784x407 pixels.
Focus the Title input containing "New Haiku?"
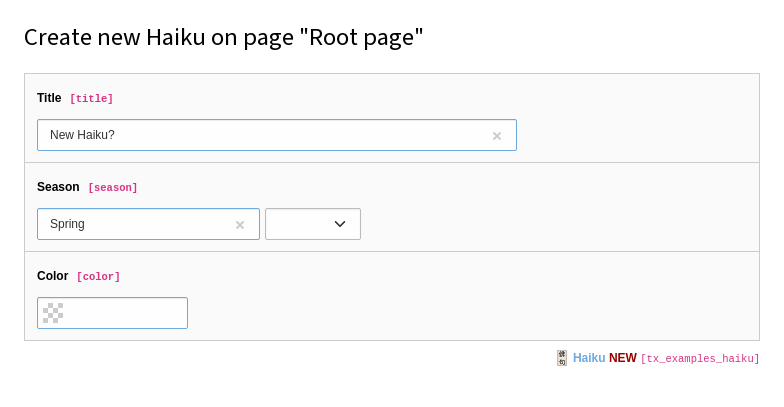click(x=260, y=135)
